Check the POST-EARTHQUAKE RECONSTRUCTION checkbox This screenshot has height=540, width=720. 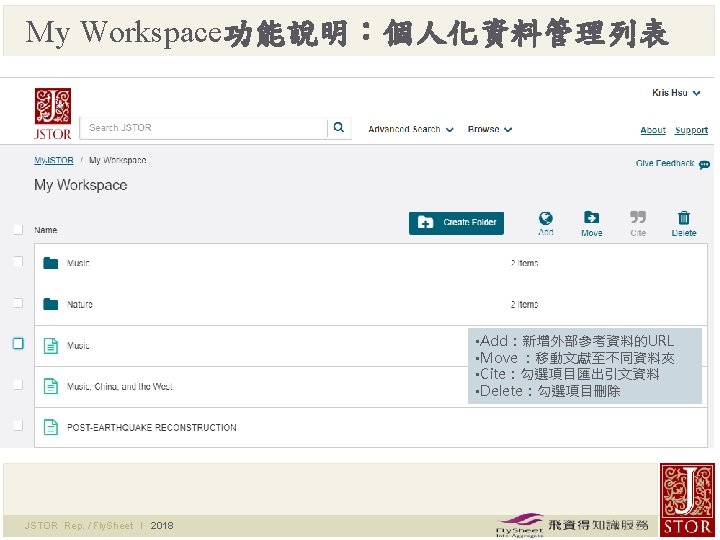click(x=18, y=426)
